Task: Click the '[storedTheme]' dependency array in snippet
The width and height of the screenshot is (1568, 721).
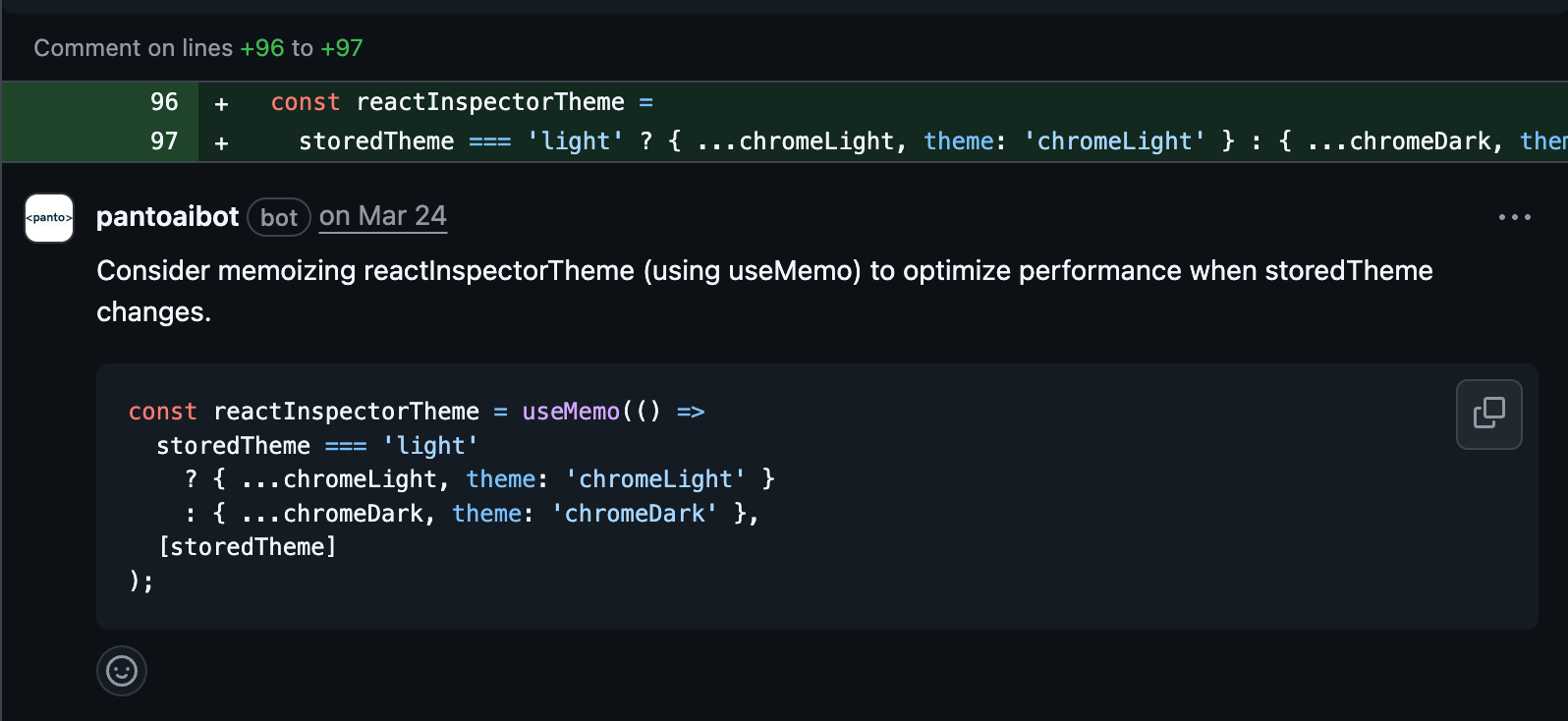Action: (x=248, y=547)
